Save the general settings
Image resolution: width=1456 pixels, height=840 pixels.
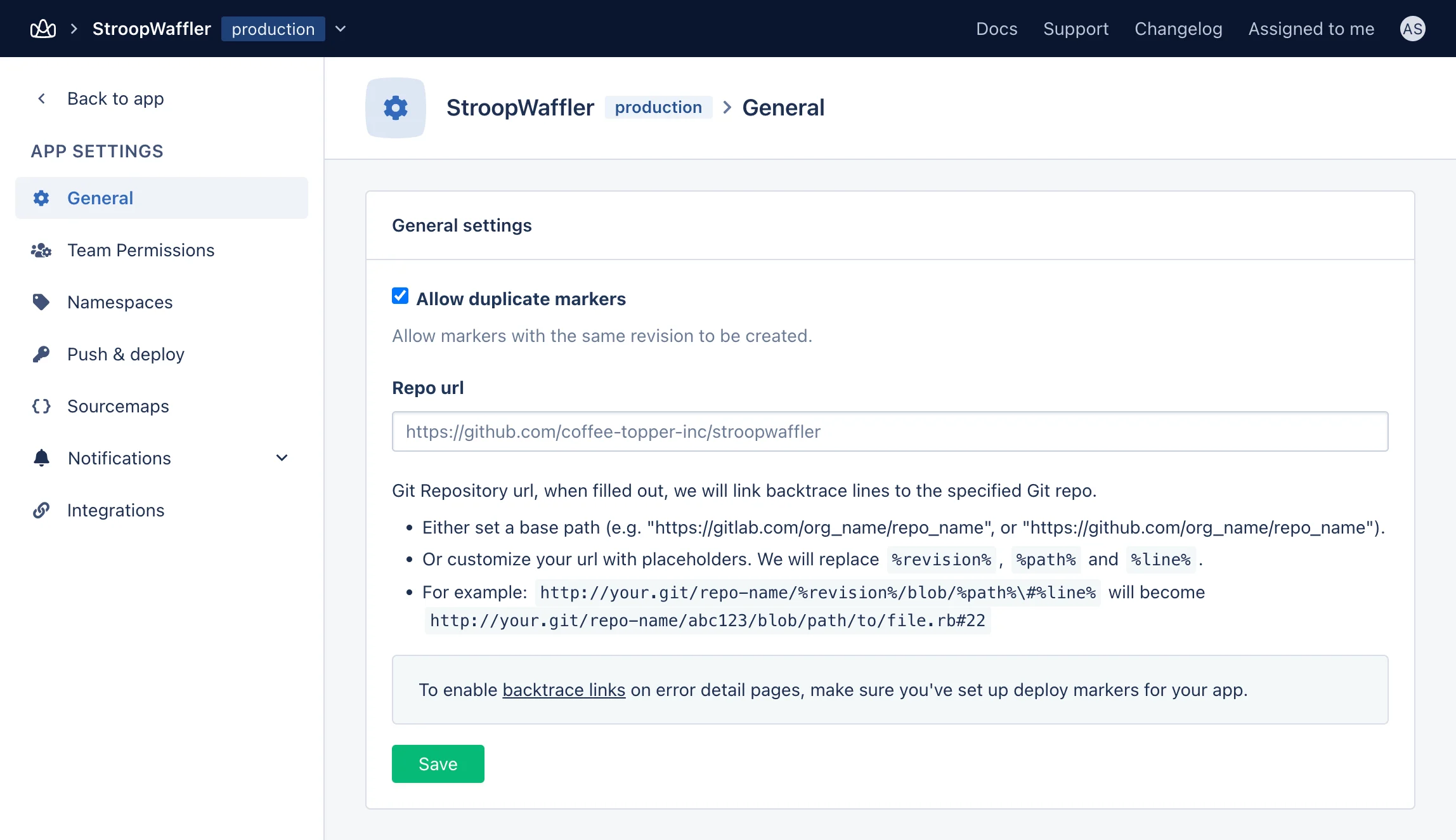[x=438, y=764]
